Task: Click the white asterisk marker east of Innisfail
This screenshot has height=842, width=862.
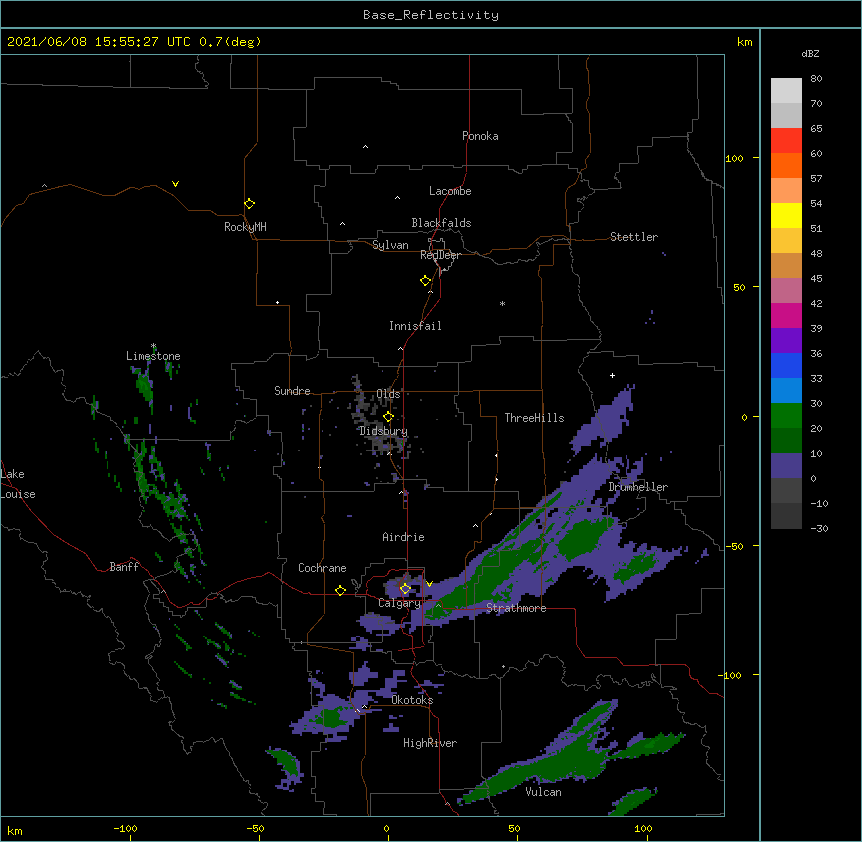Action: click(x=502, y=303)
